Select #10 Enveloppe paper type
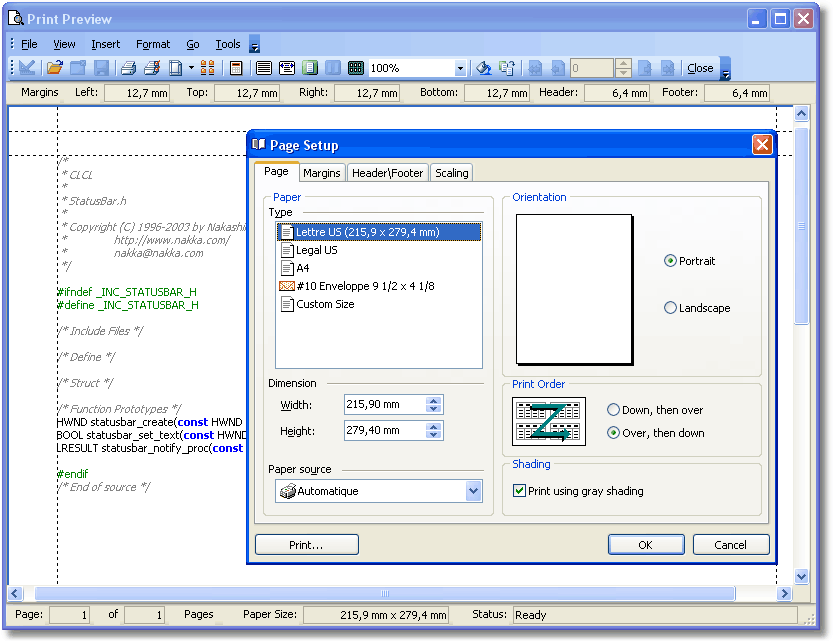 (x=379, y=286)
